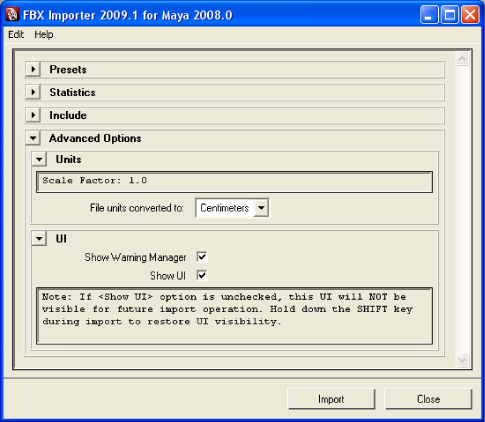Image resolution: width=485 pixels, height=422 pixels.
Task: Open the Help menu
Action: pyautogui.click(x=44, y=34)
